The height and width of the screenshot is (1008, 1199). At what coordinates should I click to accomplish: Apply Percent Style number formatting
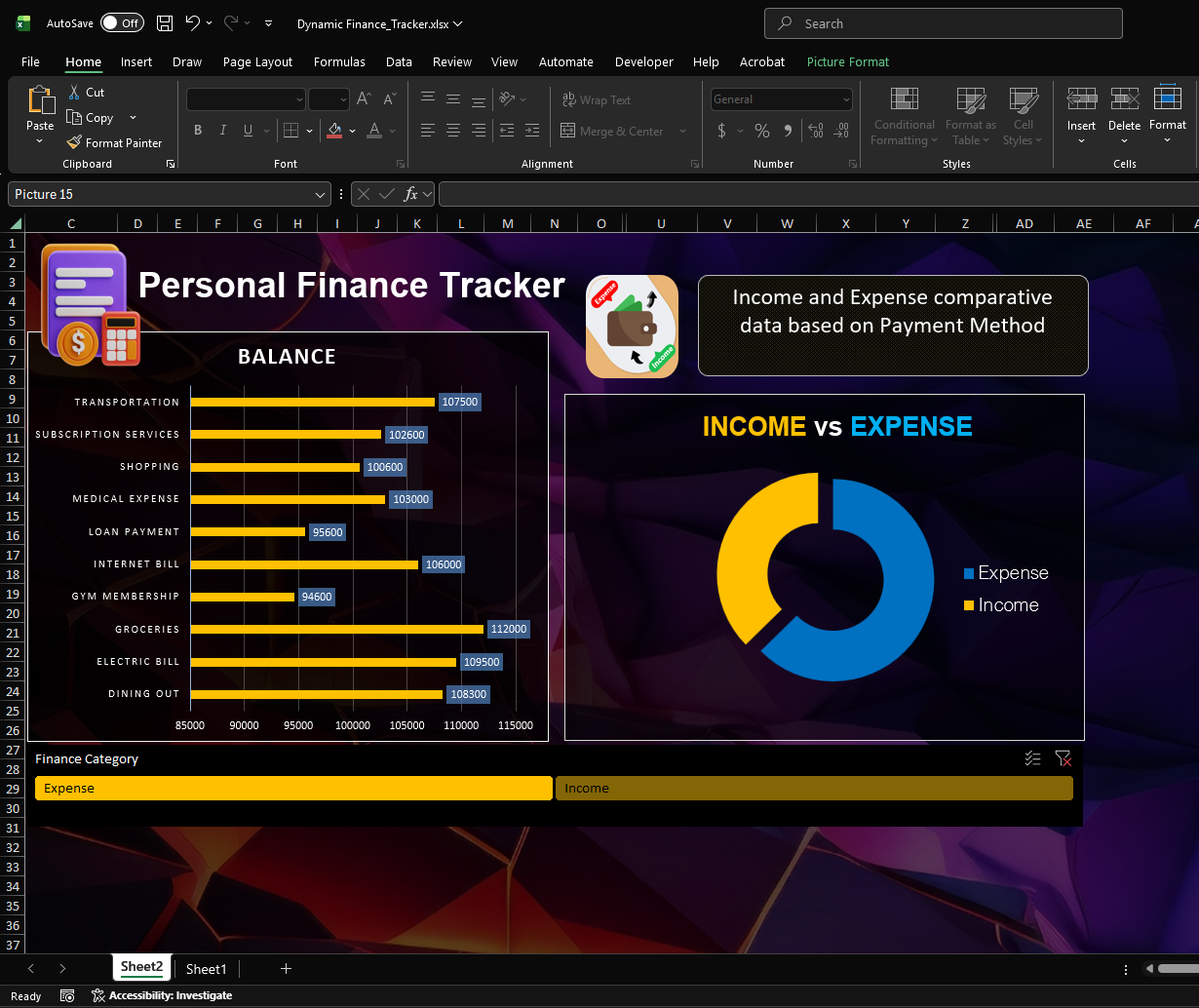pyautogui.click(x=761, y=130)
